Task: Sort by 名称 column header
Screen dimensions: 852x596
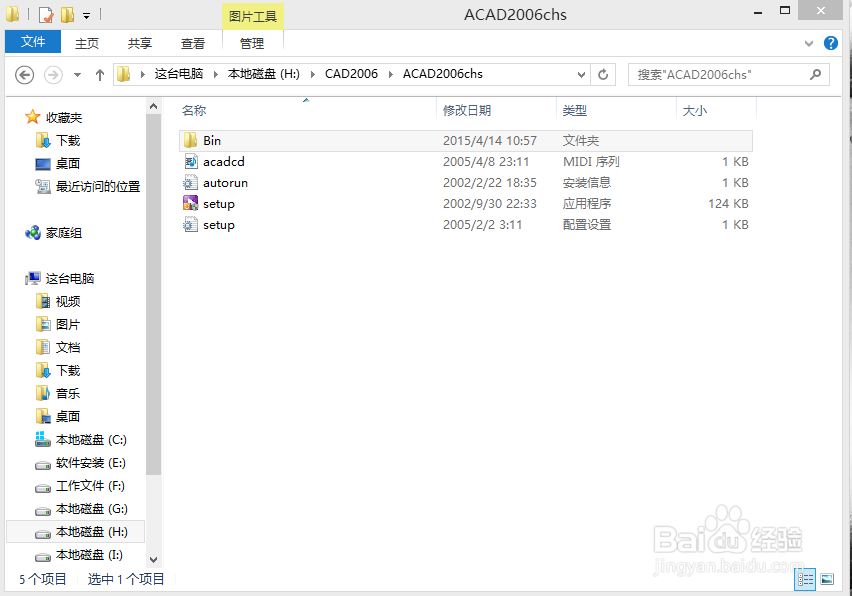Action: 194,110
